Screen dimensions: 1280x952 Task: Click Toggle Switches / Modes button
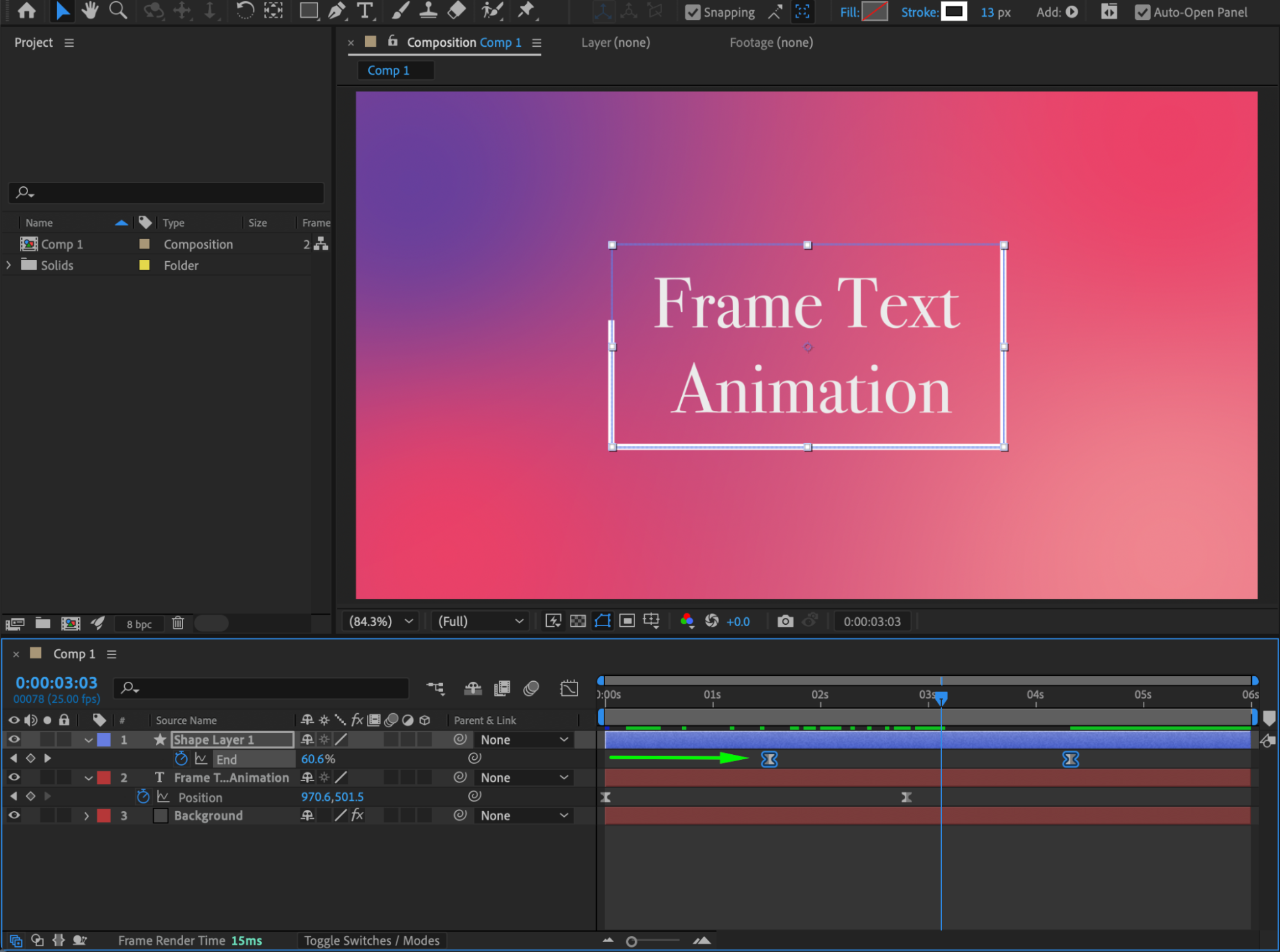pyautogui.click(x=371, y=940)
